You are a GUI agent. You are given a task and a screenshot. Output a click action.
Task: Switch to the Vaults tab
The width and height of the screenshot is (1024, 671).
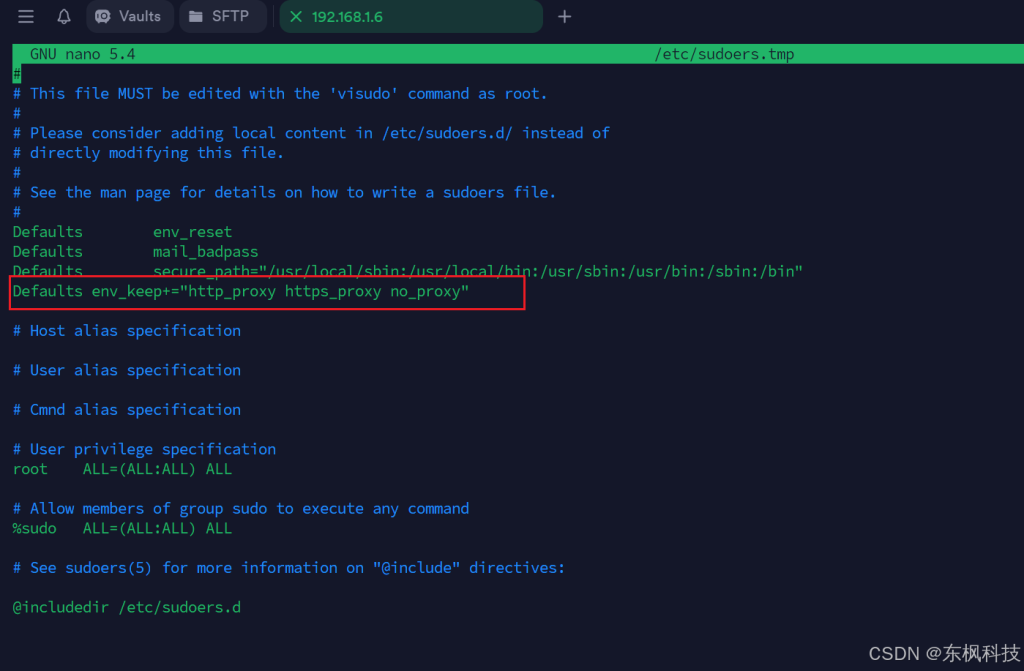pos(130,16)
